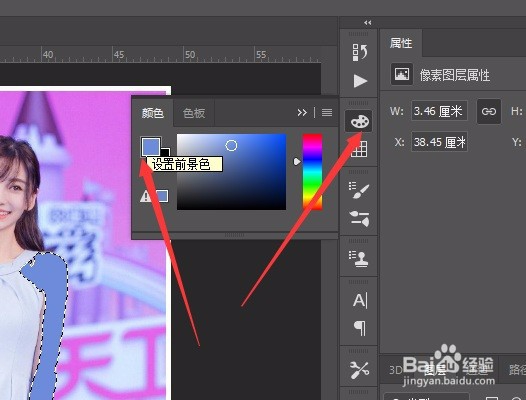This screenshot has height=400, width=526.
Task: Expand Color panel group chevrons
Action: [302, 113]
